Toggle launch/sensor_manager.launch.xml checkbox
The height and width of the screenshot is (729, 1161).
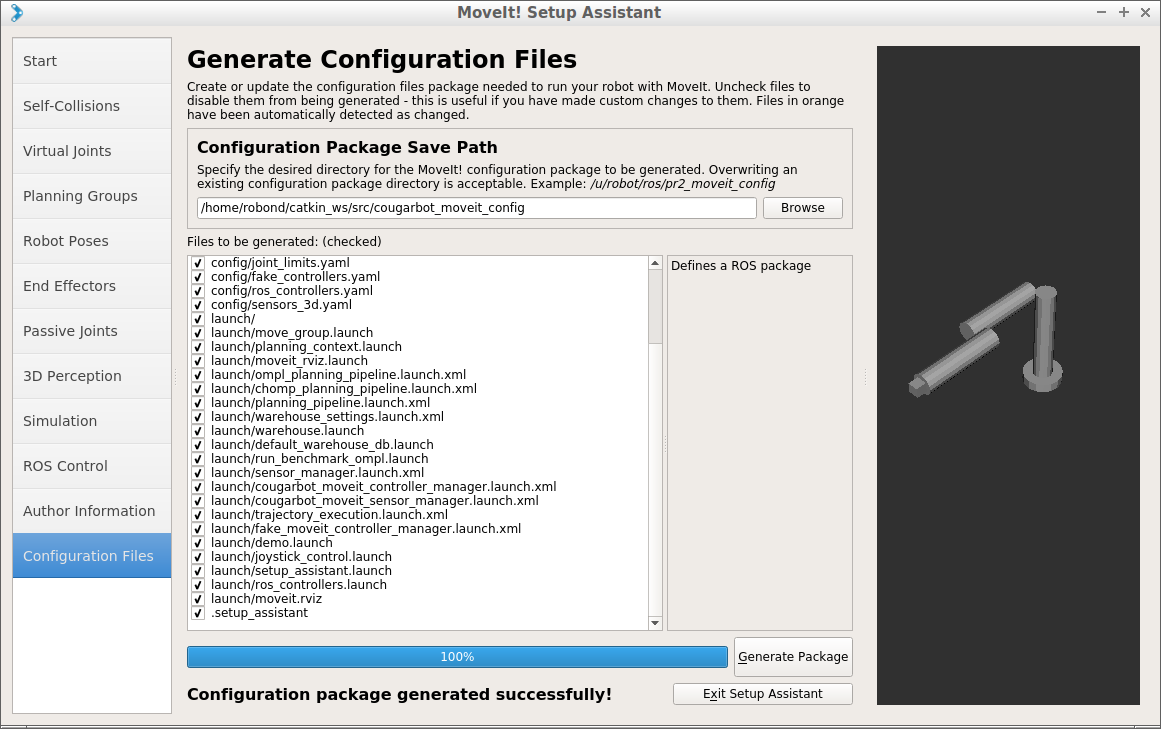[x=198, y=473]
